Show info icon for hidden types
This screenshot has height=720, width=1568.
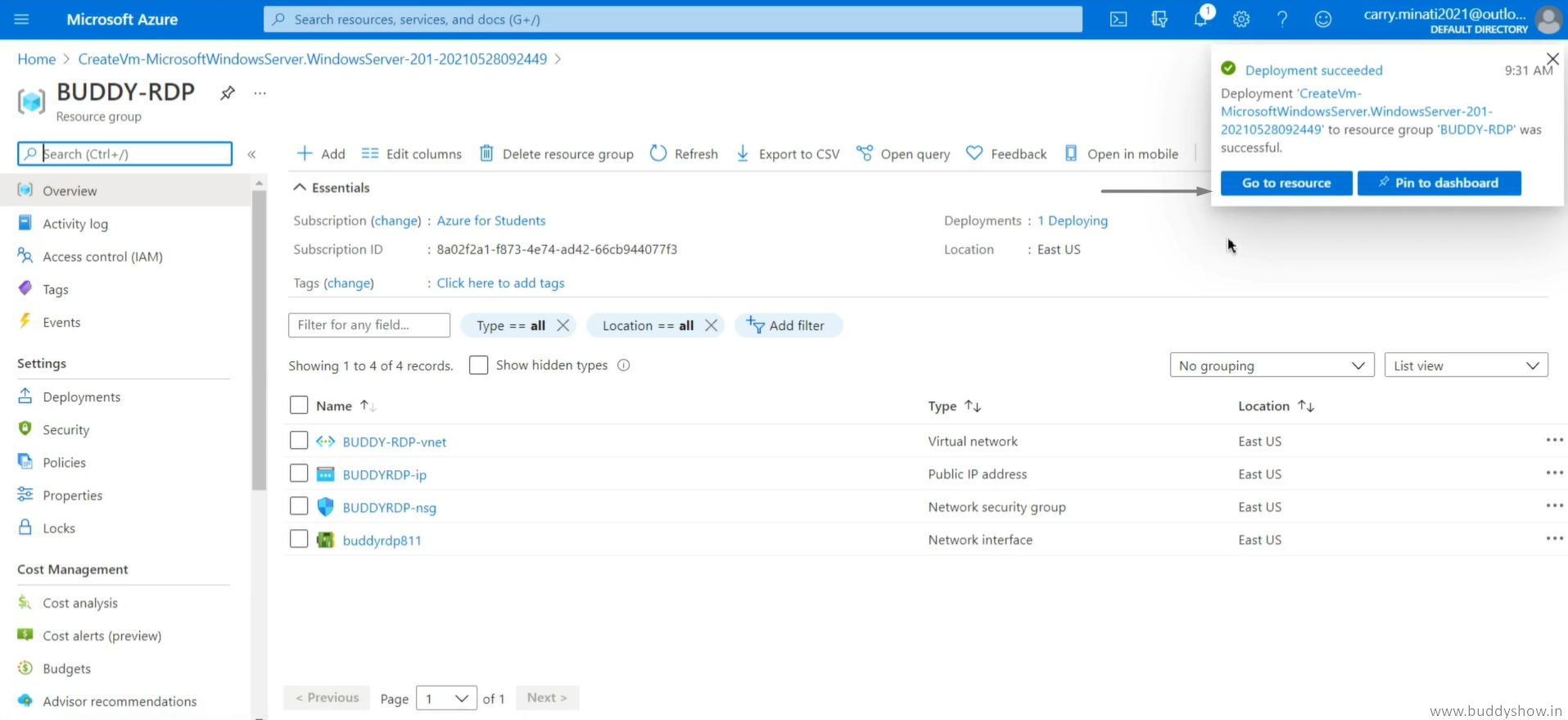coord(624,365)
